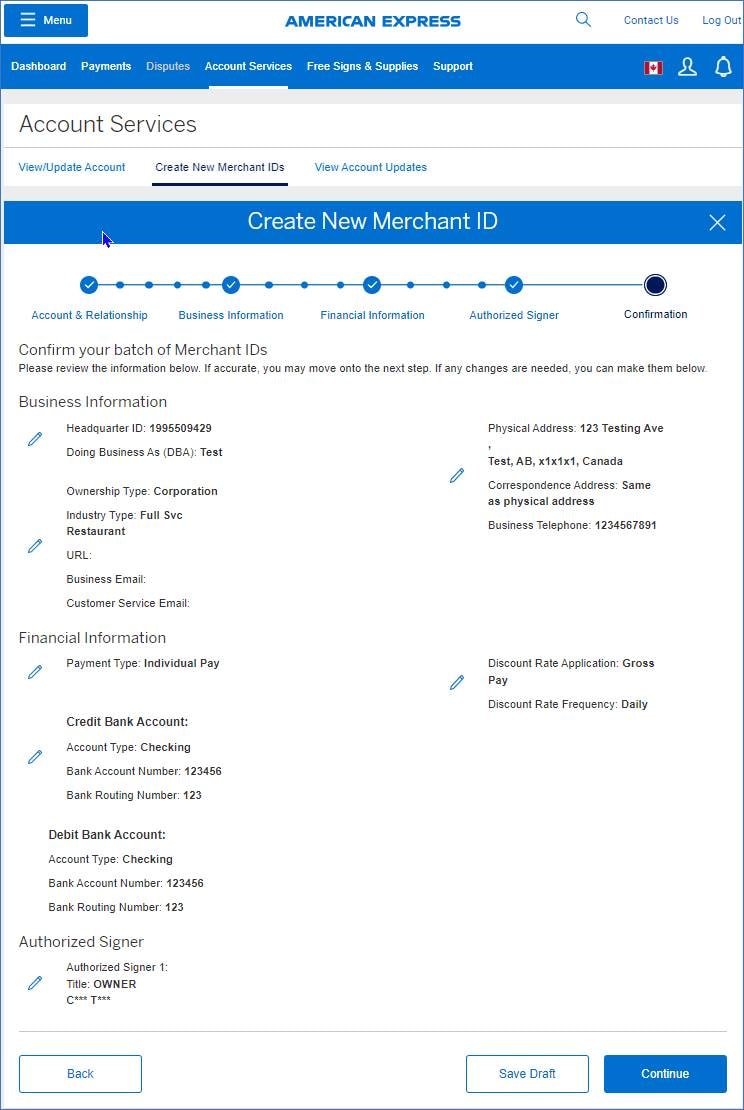This screenshot has height=1110, width=744.
Task: Click the Debit Bank Account heading
Action: tap(107, 835)
